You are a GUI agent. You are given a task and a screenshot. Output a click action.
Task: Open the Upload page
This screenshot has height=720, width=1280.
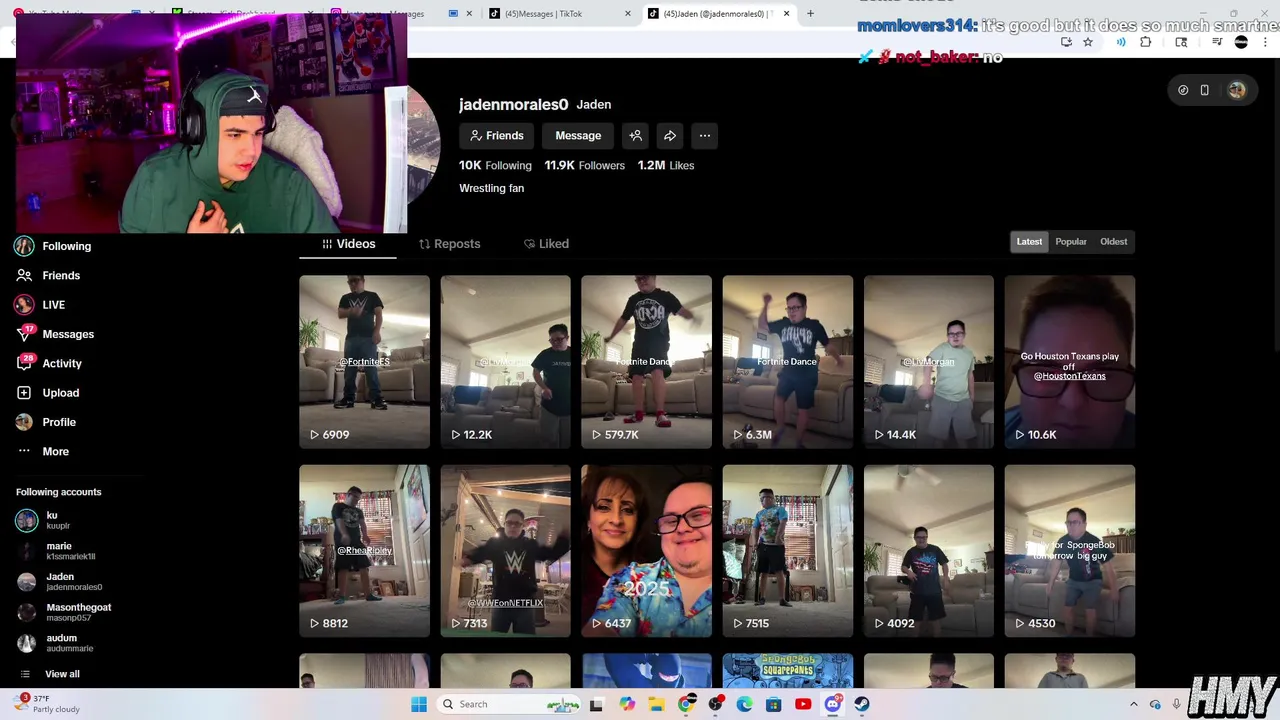(47, 393)
